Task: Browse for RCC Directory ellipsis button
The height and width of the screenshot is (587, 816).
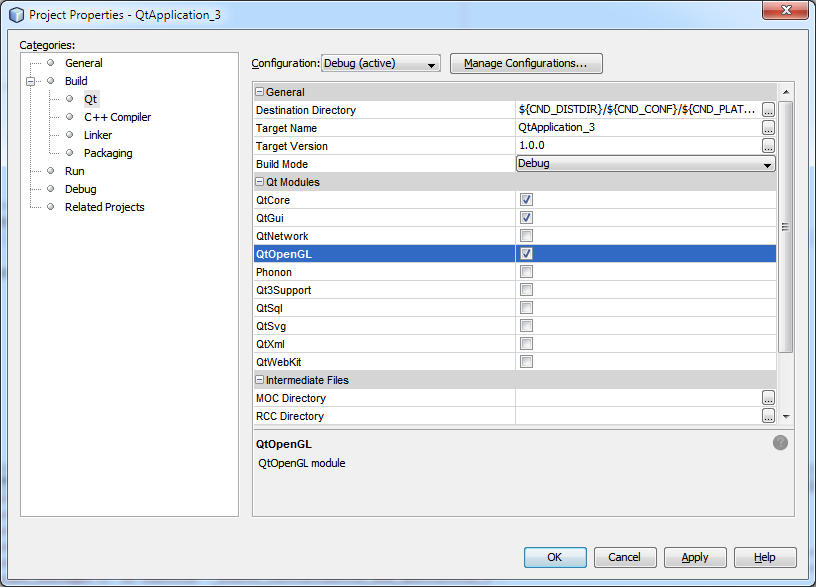Action: click(x=768, y=416)
